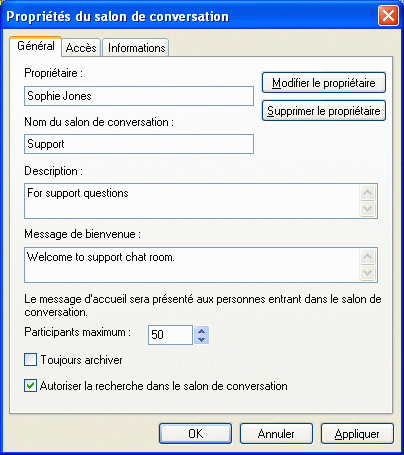Image resolution: width=404 pixels, height=455 pixels.
Task: Select the Général tab
Action: pyautogui.click(x=36, y=46)
